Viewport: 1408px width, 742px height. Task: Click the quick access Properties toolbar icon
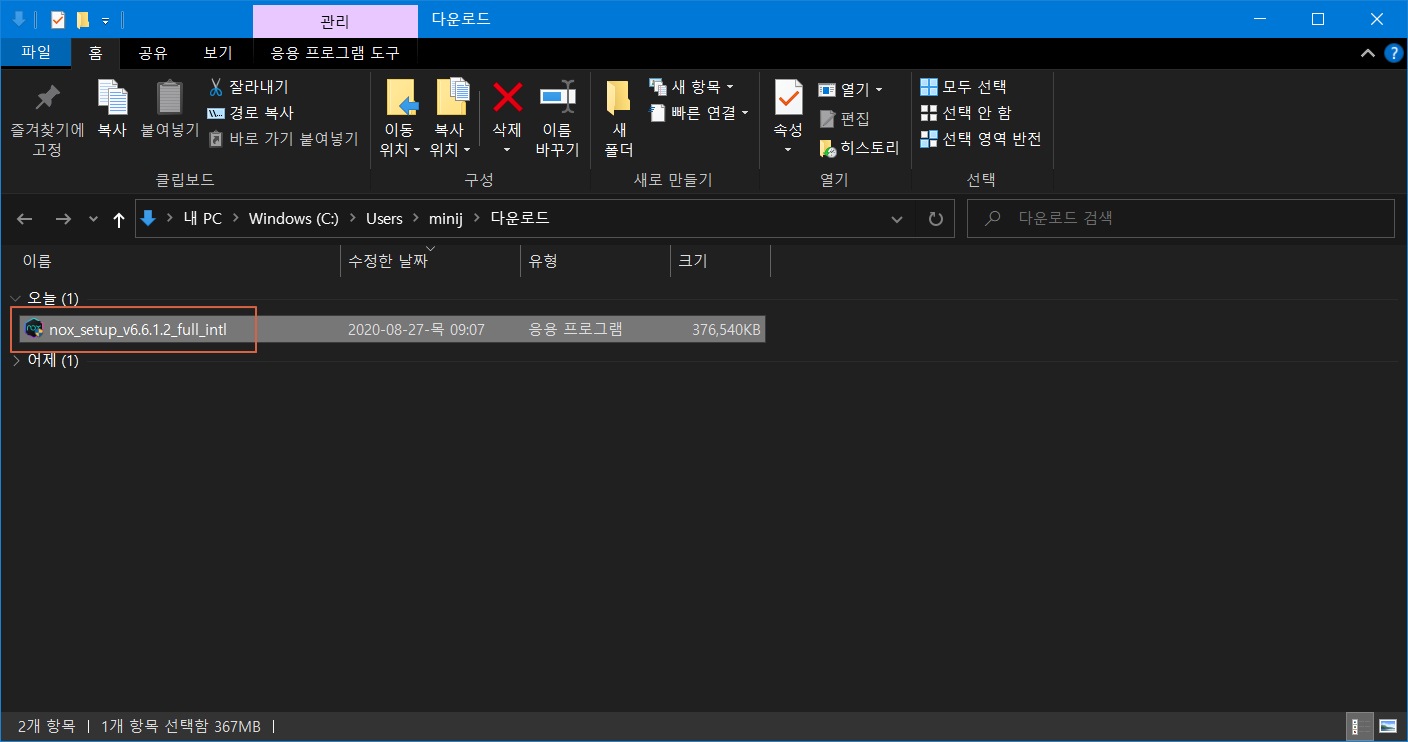click(x=58, y=19)
